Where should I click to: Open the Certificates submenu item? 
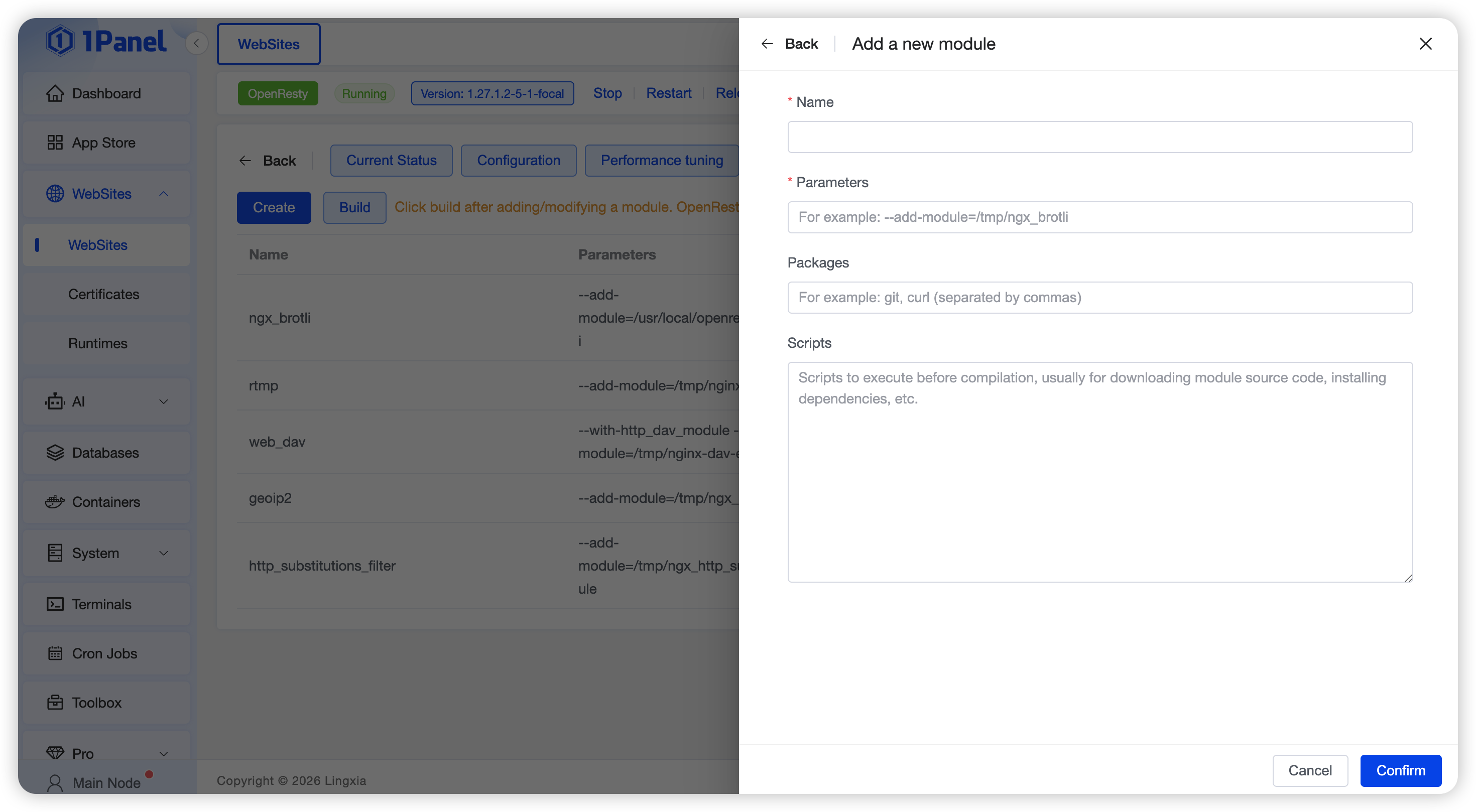(x=104, y=294)
